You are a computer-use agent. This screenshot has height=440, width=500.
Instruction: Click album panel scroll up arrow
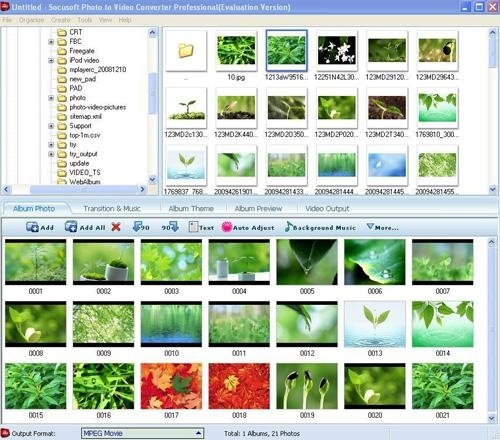pyautogui.click(x=492, y=242)
